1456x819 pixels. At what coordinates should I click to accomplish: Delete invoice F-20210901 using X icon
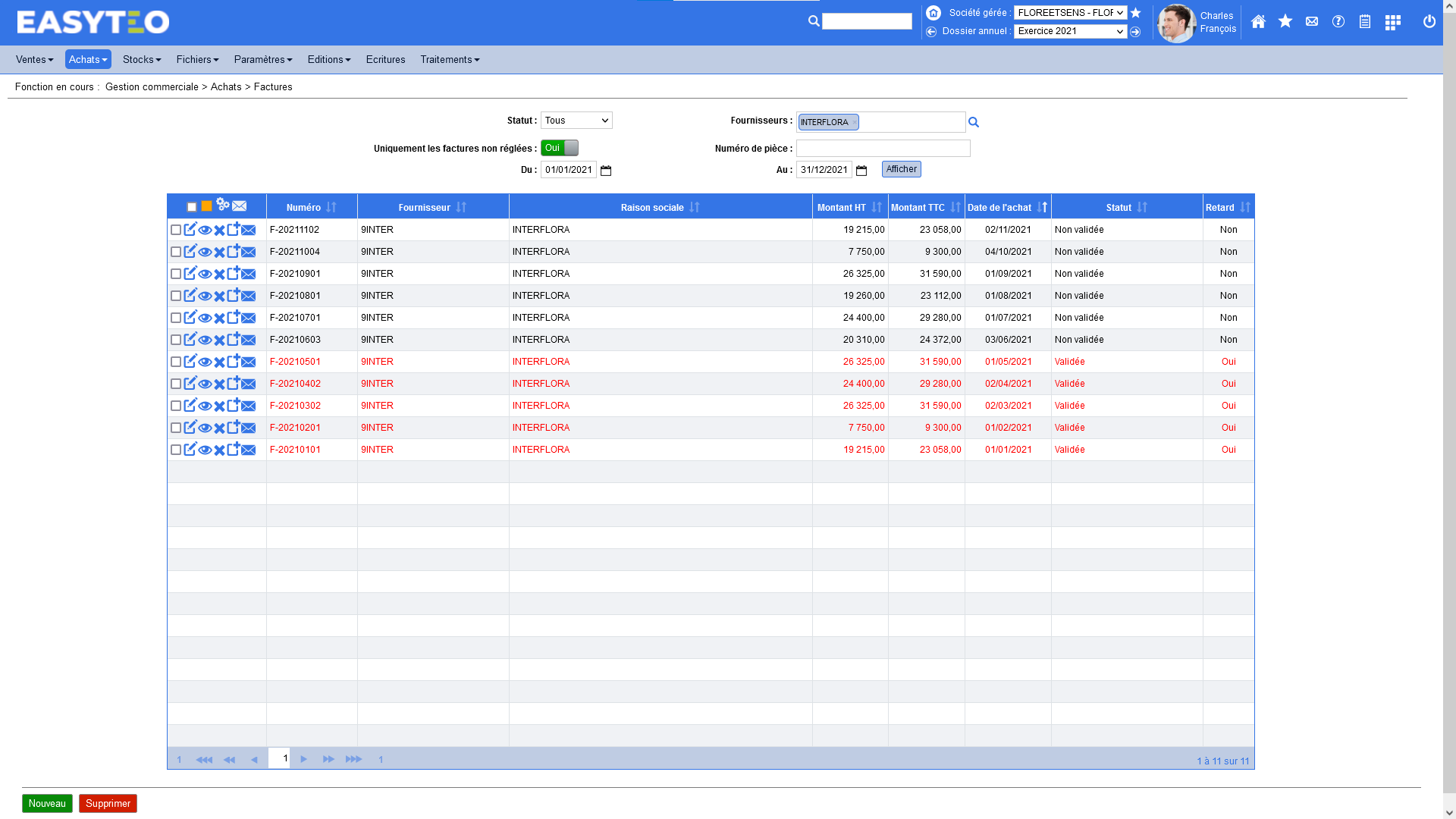tap(219, 274)
